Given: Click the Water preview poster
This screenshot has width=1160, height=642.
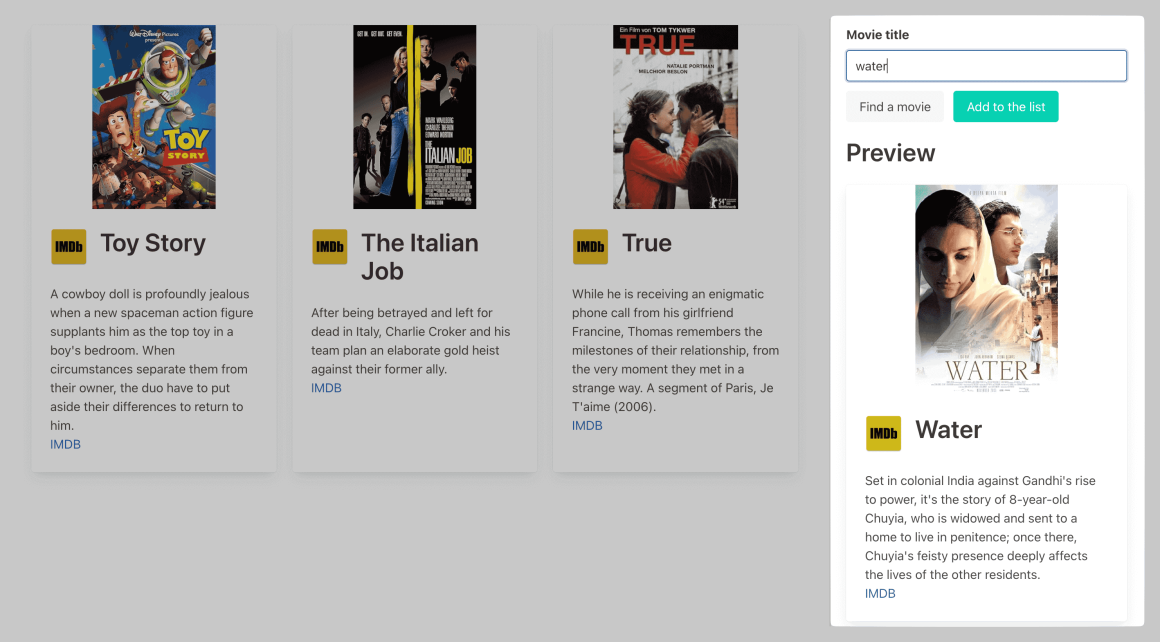Looking at the screenshot, I should tap(986, 288).
